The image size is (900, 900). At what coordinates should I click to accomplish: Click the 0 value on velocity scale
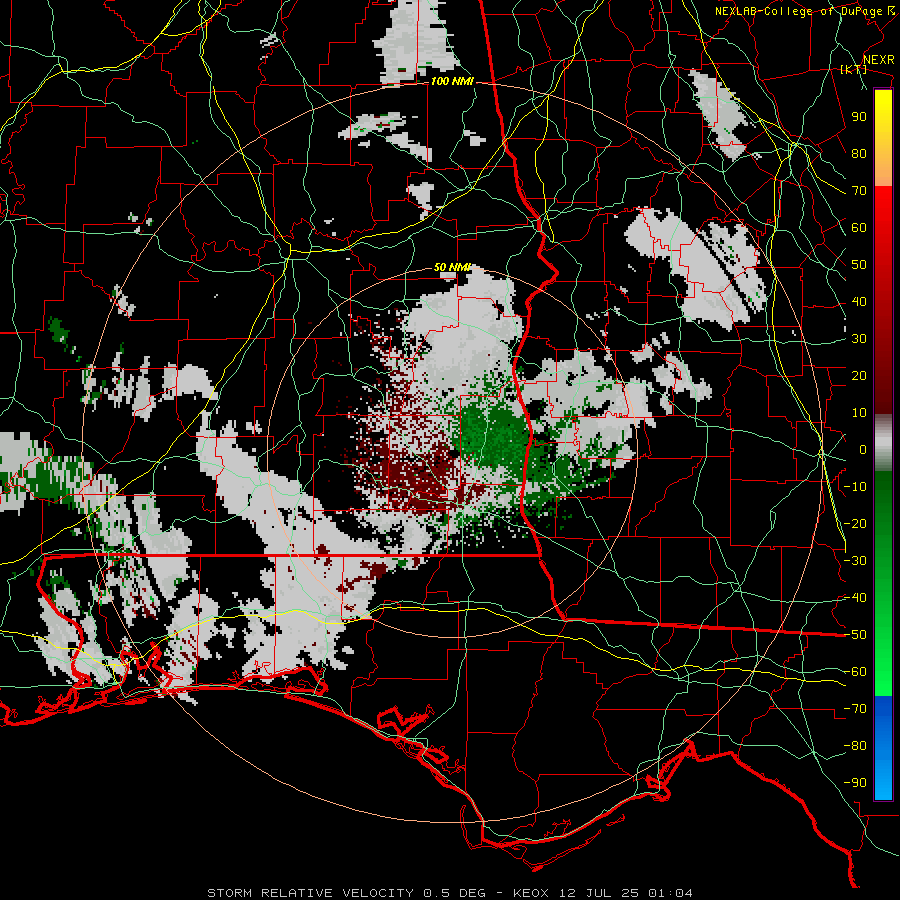863,450
